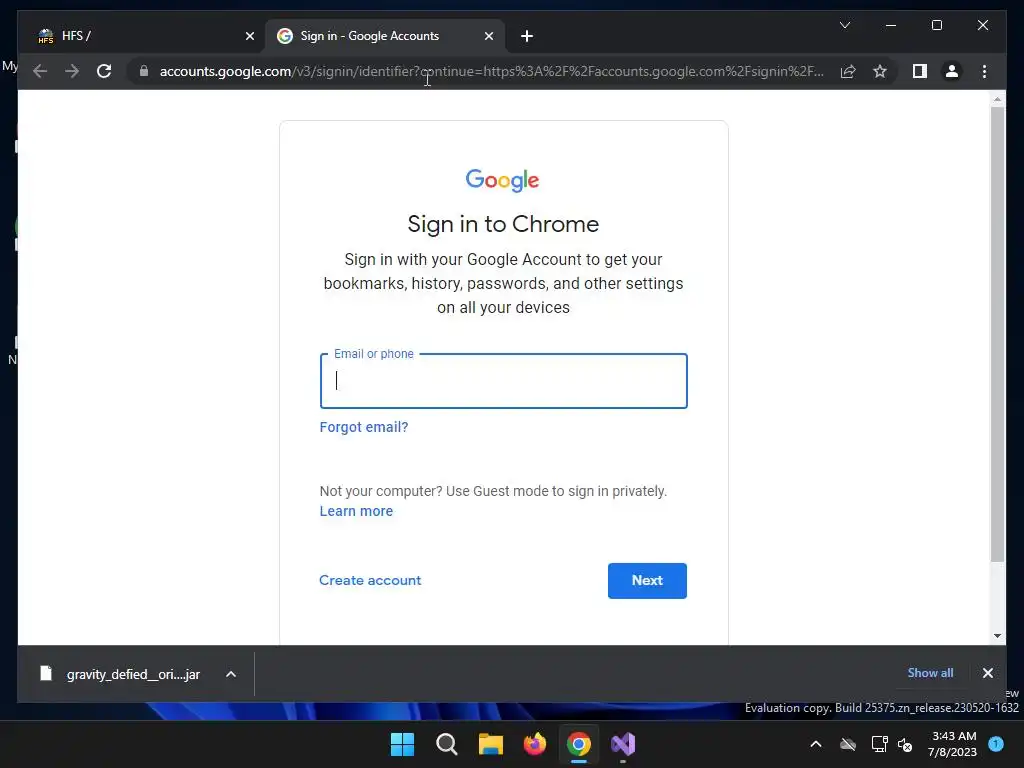Share this page with the share icon

848,71
